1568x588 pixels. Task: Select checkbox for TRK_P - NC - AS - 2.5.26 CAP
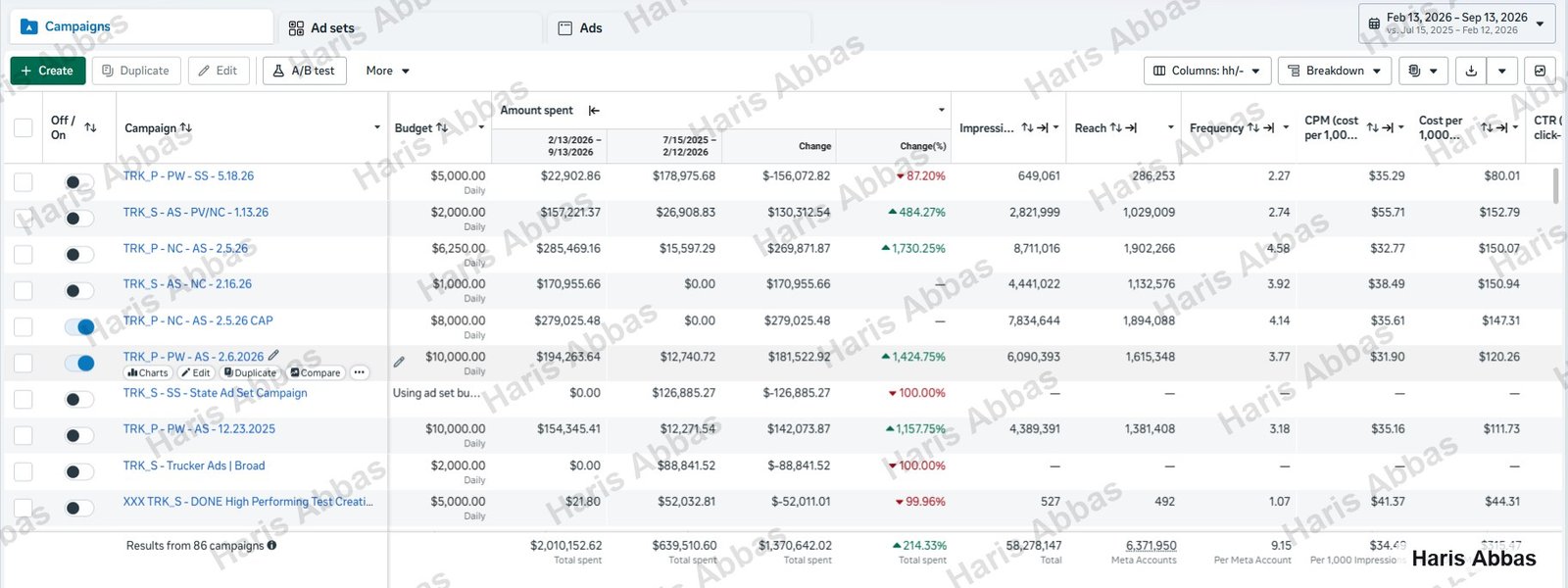23,326
